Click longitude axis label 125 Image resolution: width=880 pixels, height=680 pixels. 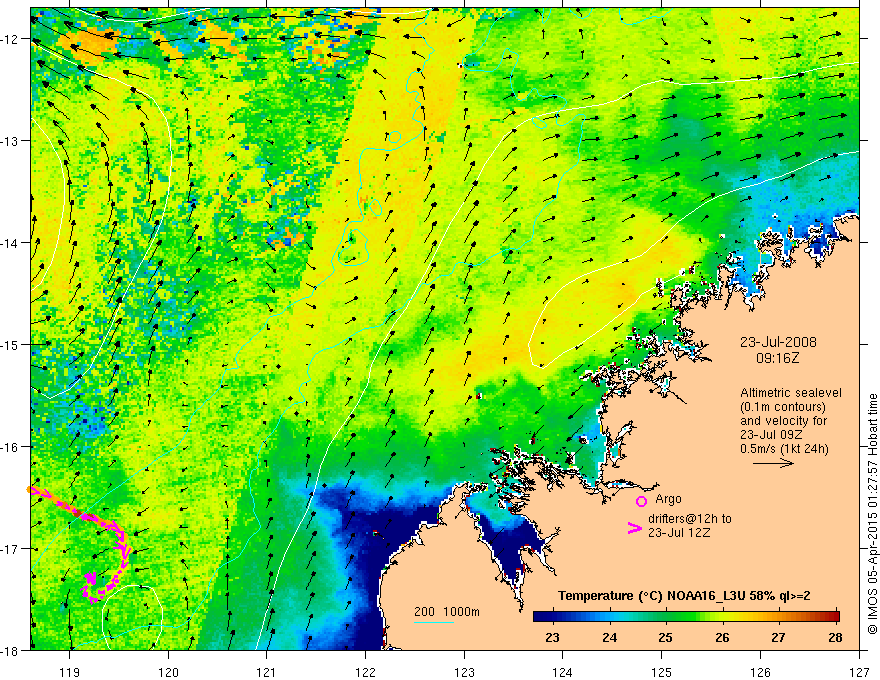[x=662, y=672]
